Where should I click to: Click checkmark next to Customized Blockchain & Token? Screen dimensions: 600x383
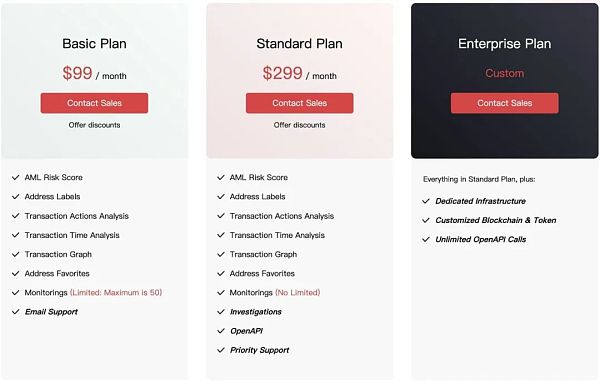[x=426, y=220]
